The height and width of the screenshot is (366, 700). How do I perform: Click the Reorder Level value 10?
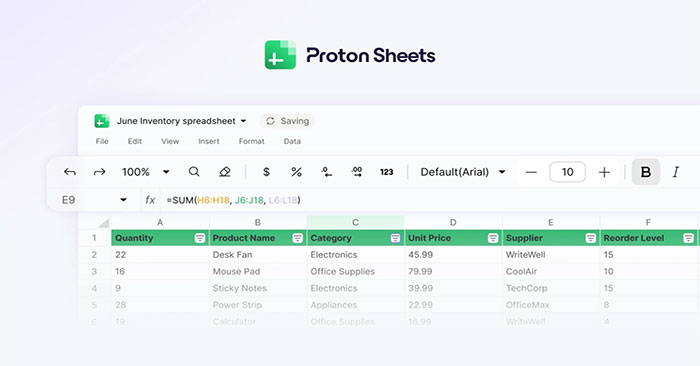click(649, 271)
